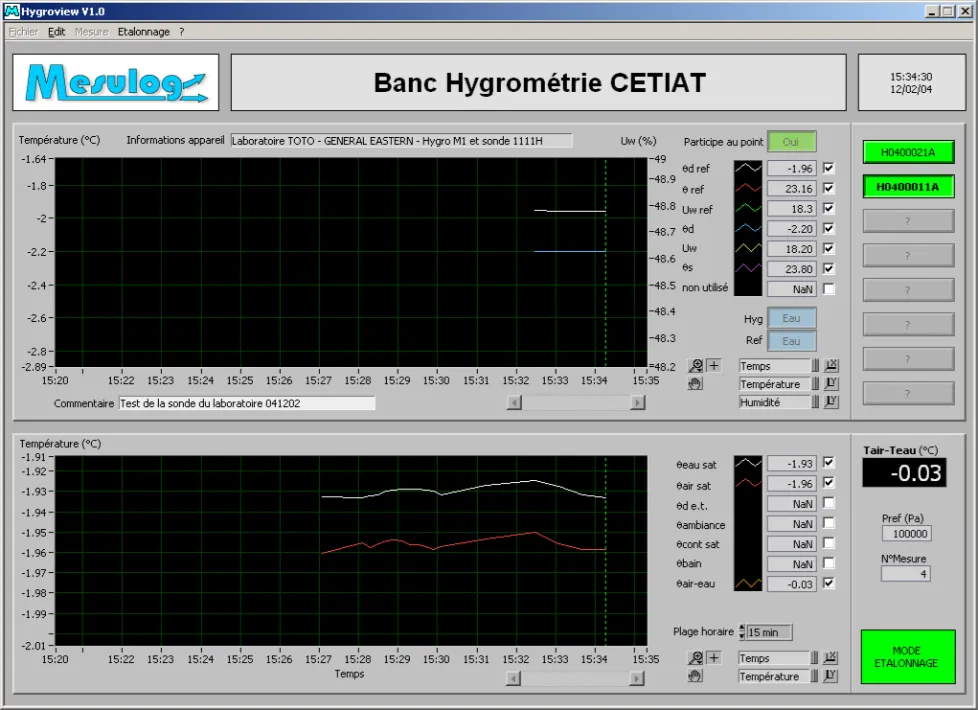Viewport: 978px width, 710px height.
Task: Uncheck the θd ref plot checkbox
Action: 829,168
